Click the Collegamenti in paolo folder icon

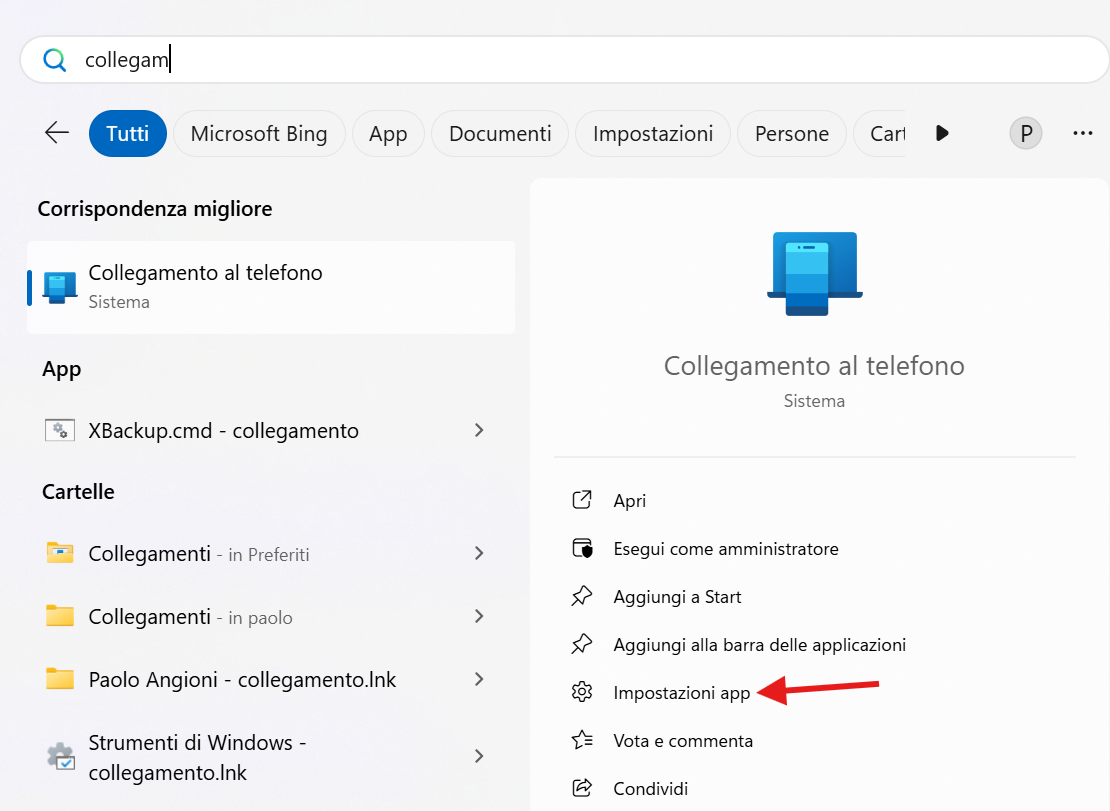click(60, 616)
